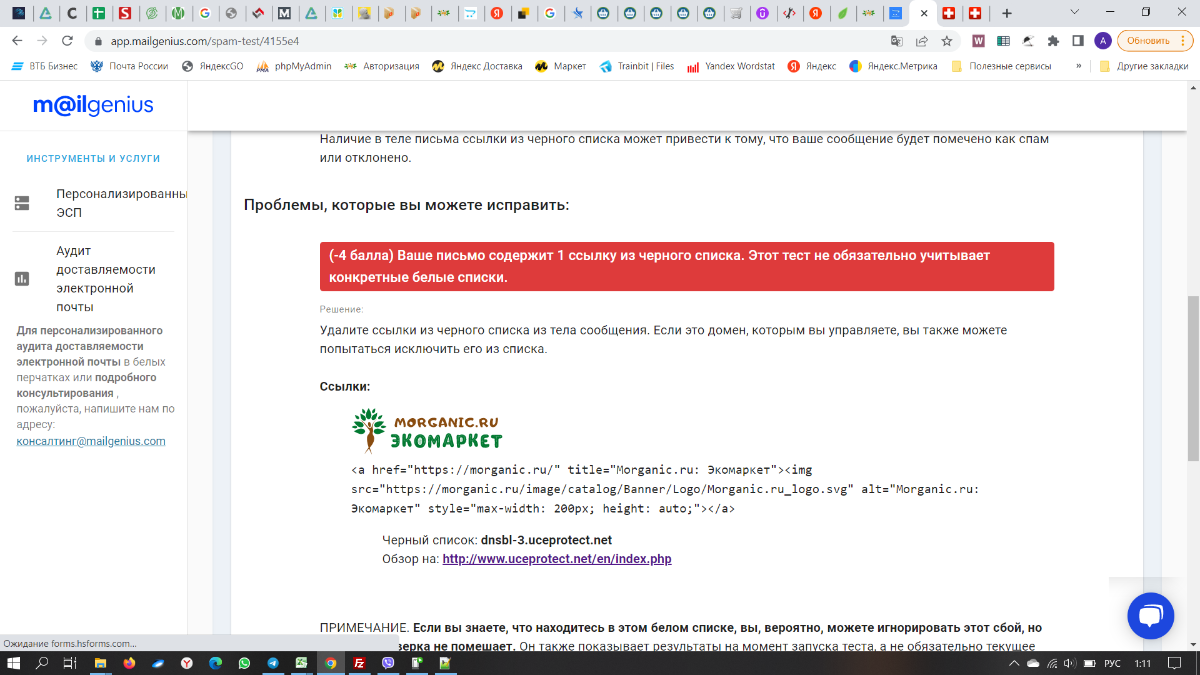Click the консалтинг@mailgenius.com email link
Image resolution: width=1200 pixels, height=675 pixels.
(91, 441)
